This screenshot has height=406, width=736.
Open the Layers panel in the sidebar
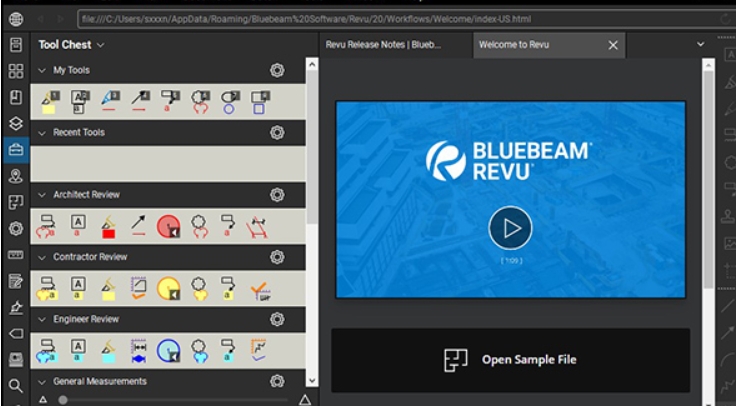point(15,124)
